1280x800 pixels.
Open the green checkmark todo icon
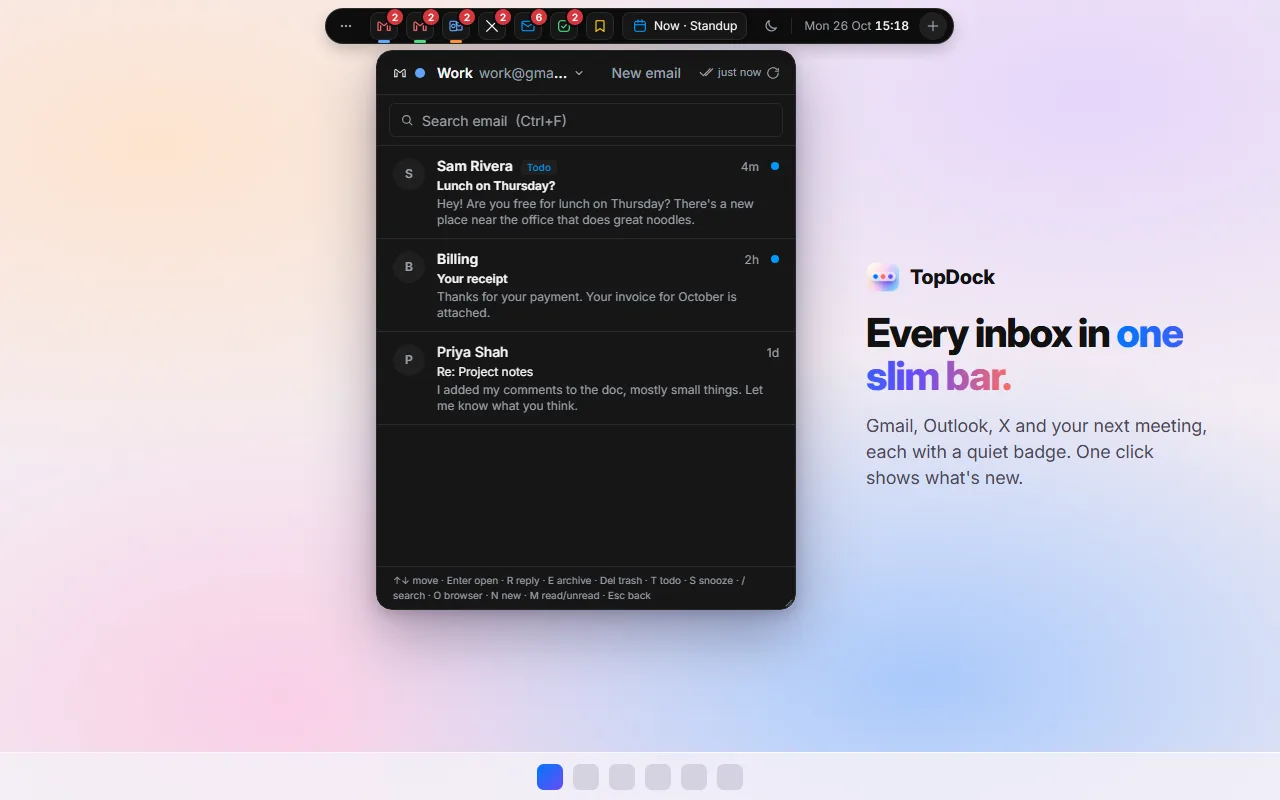564,26
